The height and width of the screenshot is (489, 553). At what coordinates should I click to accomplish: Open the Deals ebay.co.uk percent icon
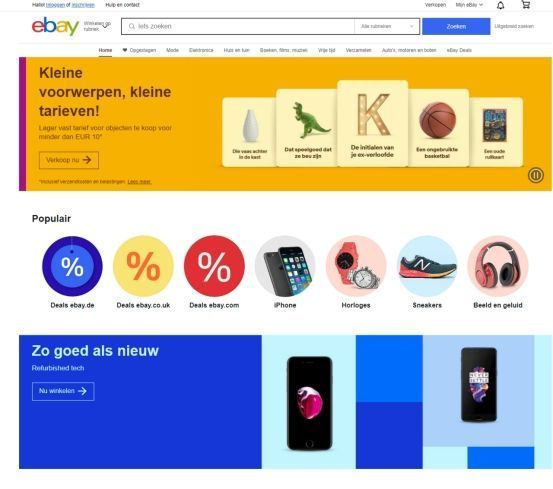[143, 266]
